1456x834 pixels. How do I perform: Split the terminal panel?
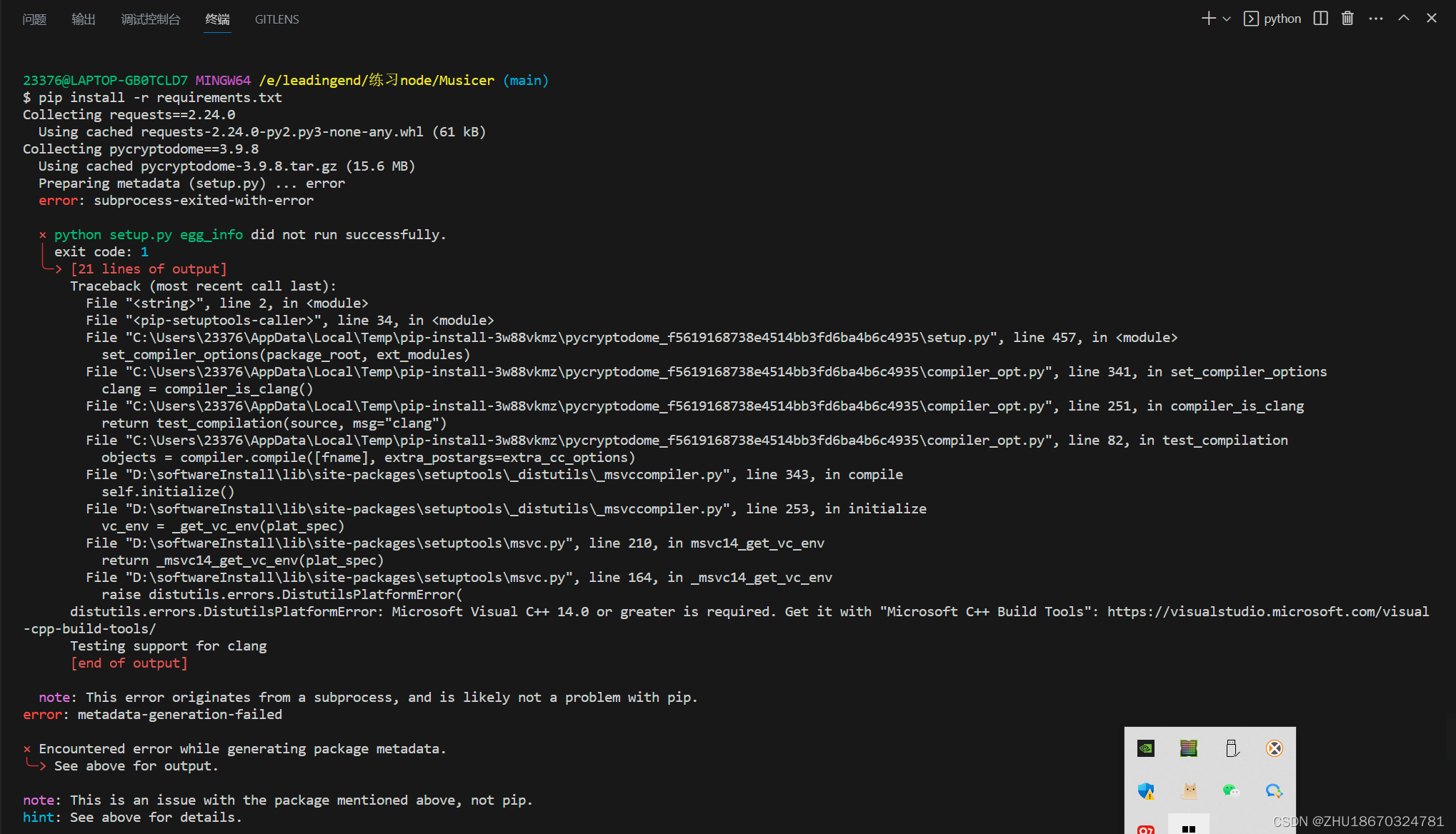(1320, 19)
